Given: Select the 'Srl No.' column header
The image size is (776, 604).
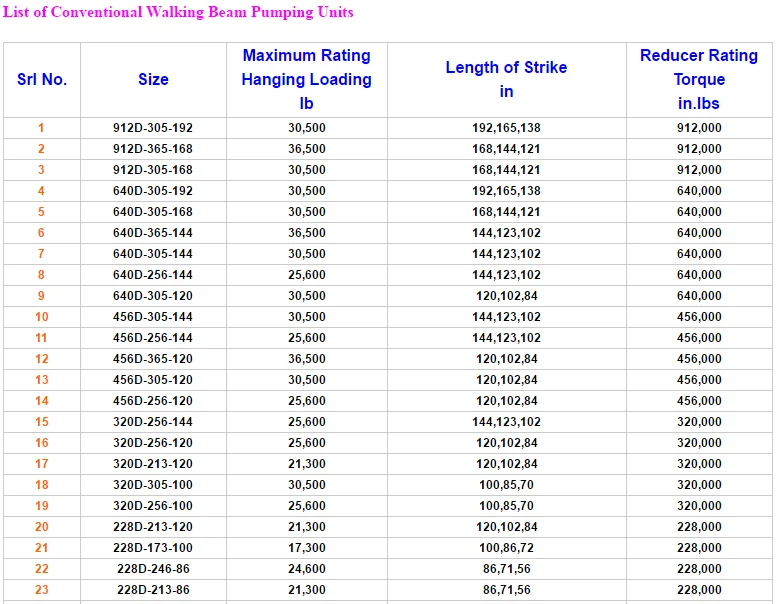Looking at the screenshot, I should click(42, 80).
